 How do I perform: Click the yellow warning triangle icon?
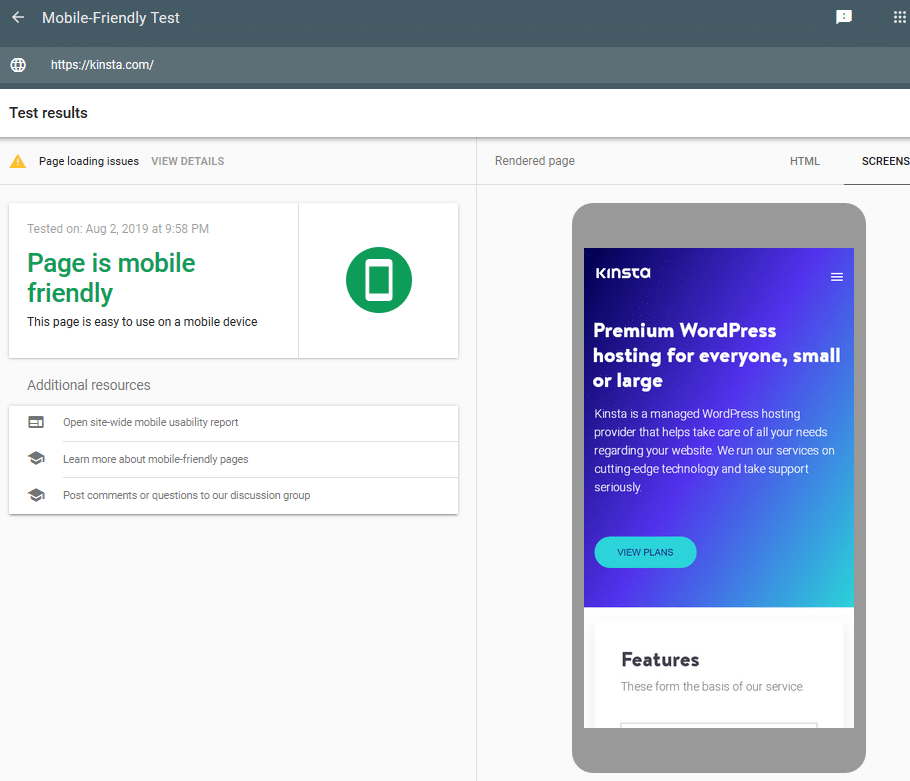pyautogui.click(x=17, y=161)
